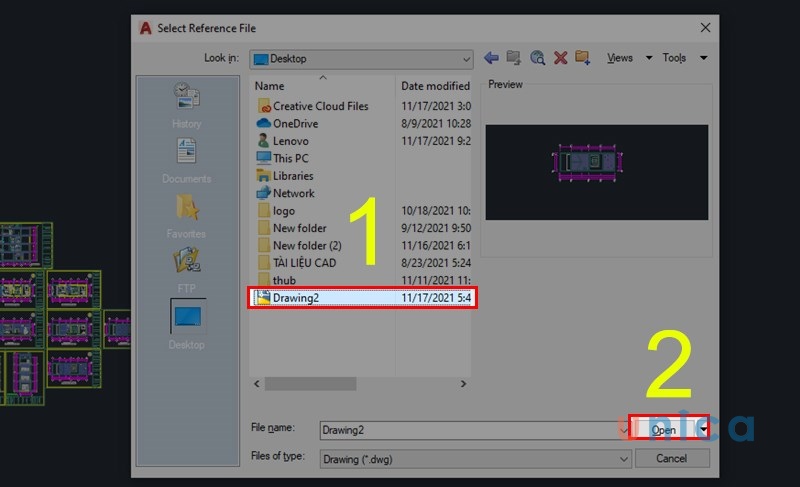Click horizontal scrollbar left arrow
This screenshot has height=487, width=800.
click(x=257, y=383)
